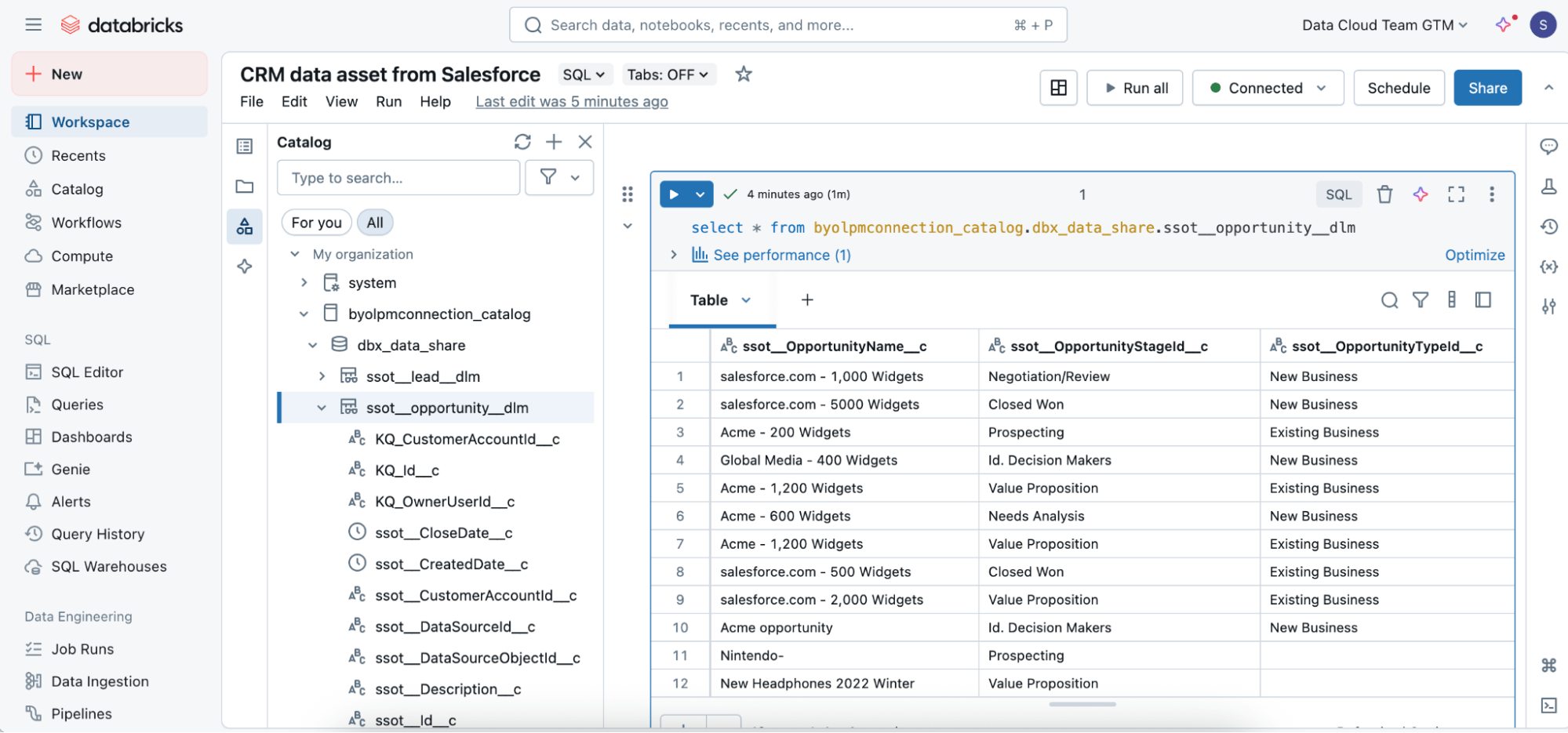Open the terminal panel icon at bottom right
This screenshot has width=1568, height=733.
click(x=1548, y=706)
